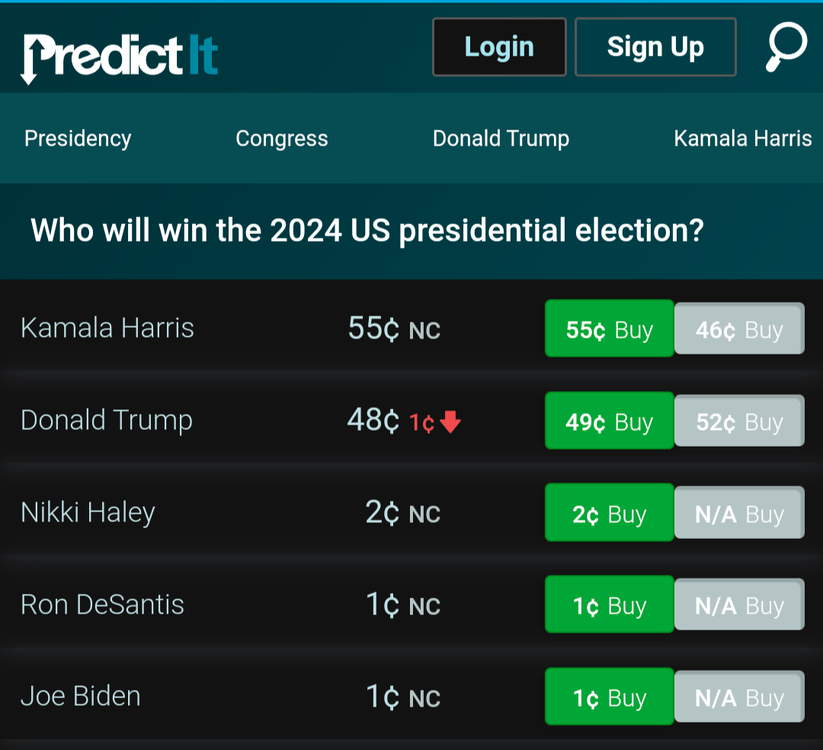Screen dimensions: 823x750
Task: Click the red price-drop arrow beside Donald Trump
Action: pos(449,421)
